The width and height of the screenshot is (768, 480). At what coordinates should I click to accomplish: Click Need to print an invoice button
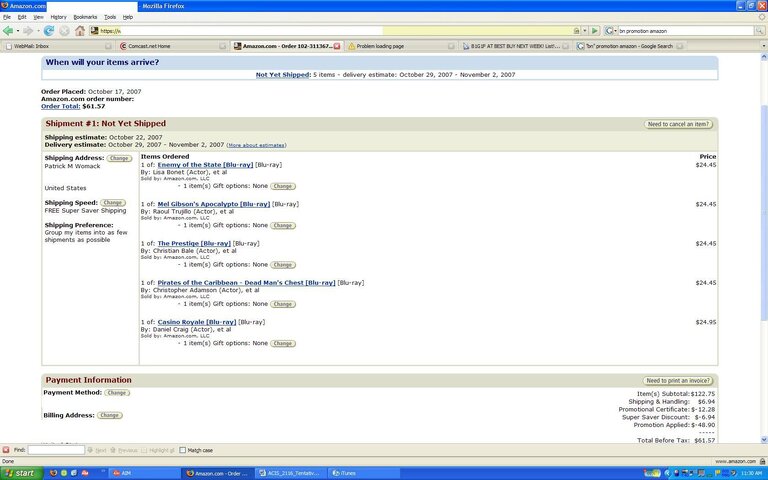(678, 381)
